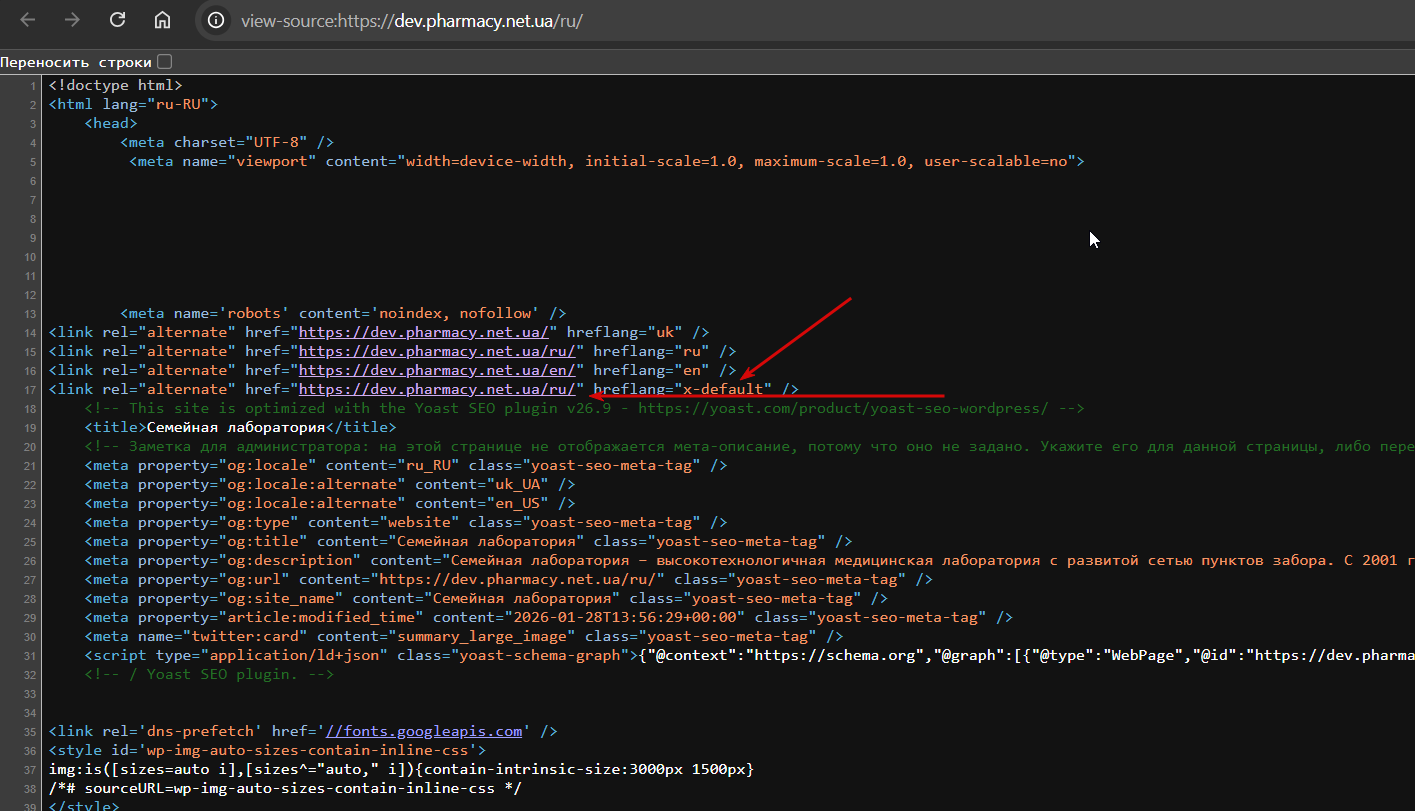Click line number 35 in the gutter
Viewport: 1415px width, 811px height.
click(30, 731)
